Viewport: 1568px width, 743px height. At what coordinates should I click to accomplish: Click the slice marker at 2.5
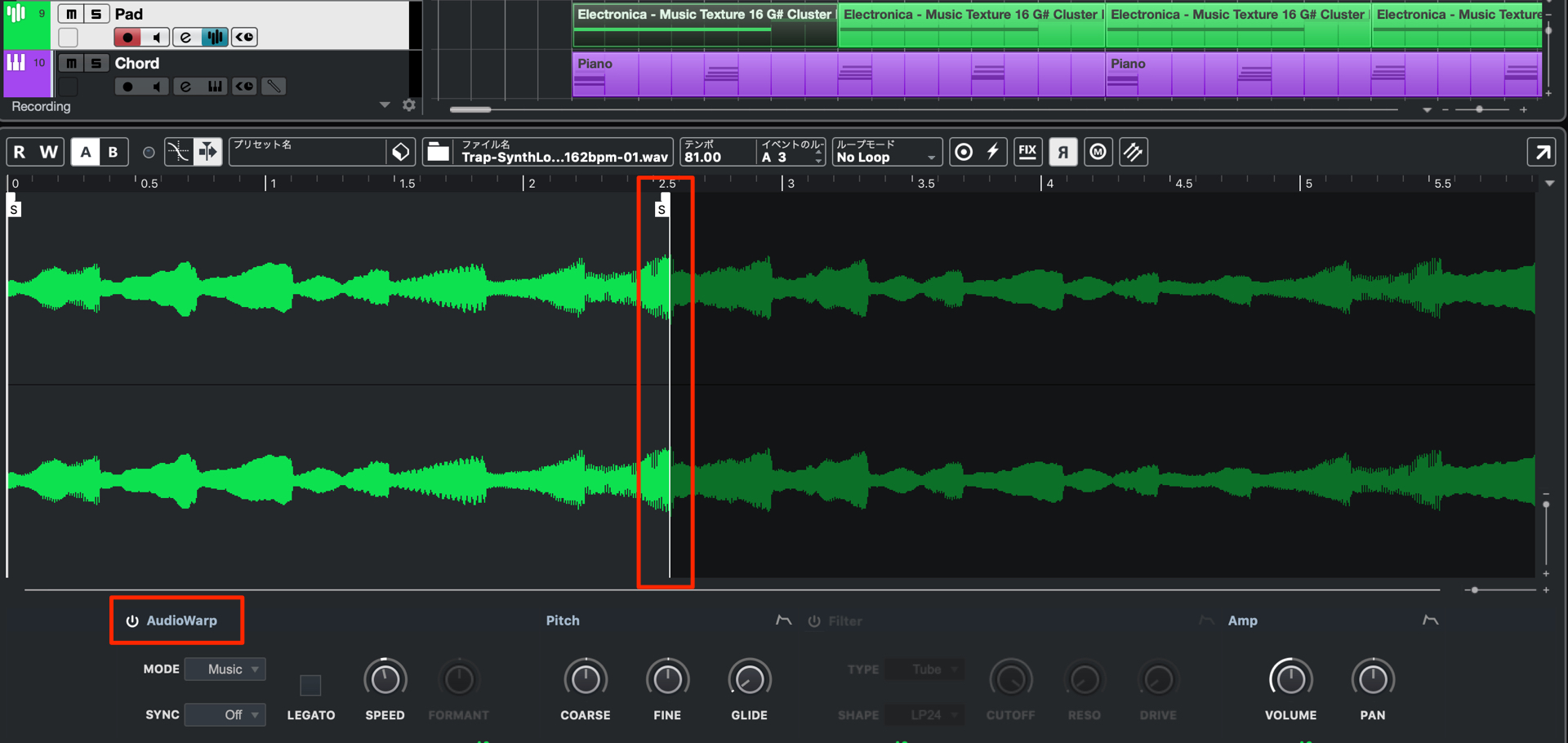point(661,209)
